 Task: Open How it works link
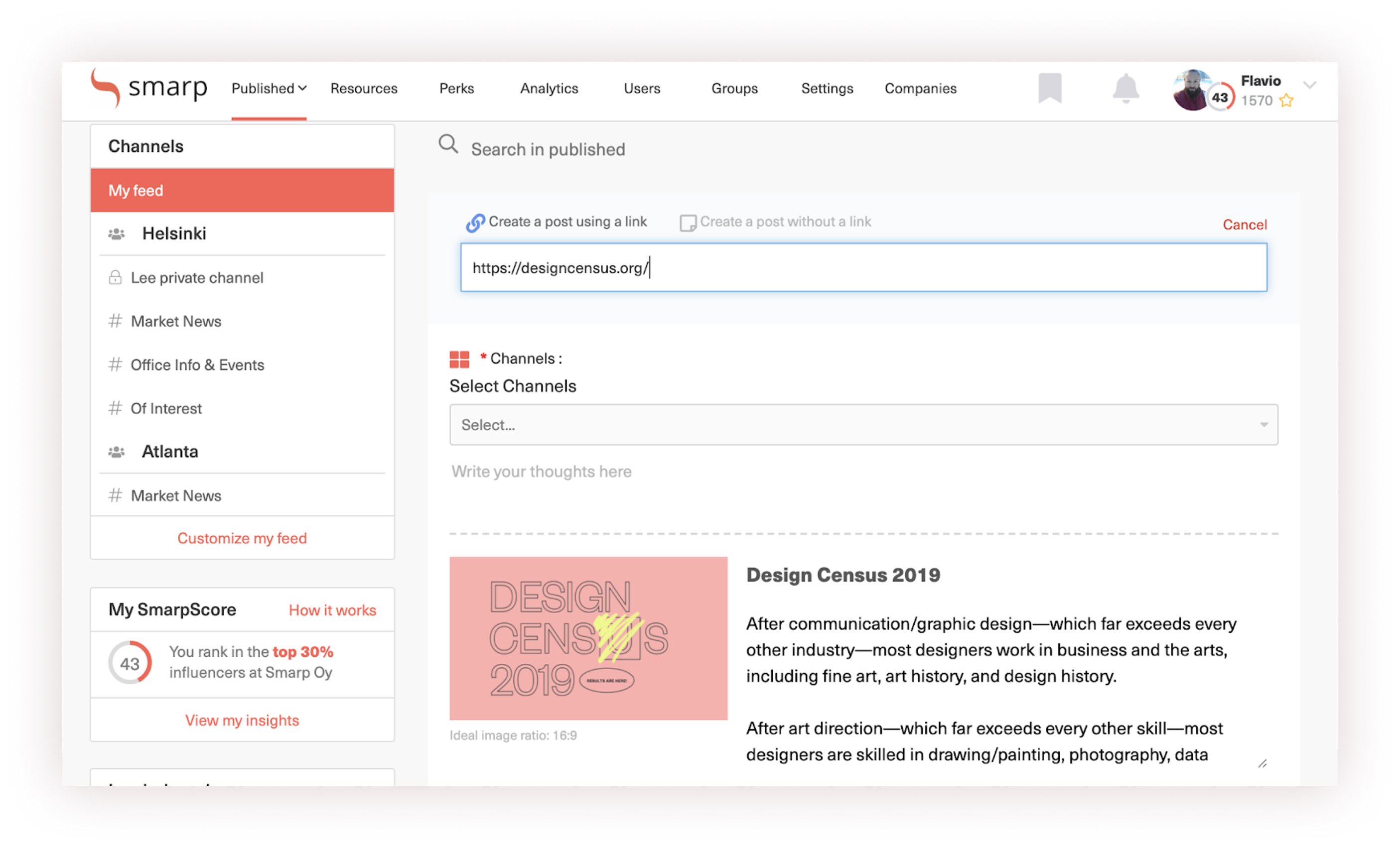[x=332, y=610]
